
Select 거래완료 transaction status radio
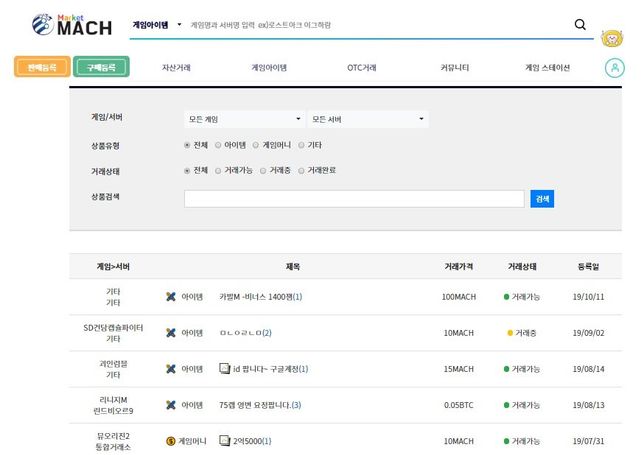pos(302,170)
